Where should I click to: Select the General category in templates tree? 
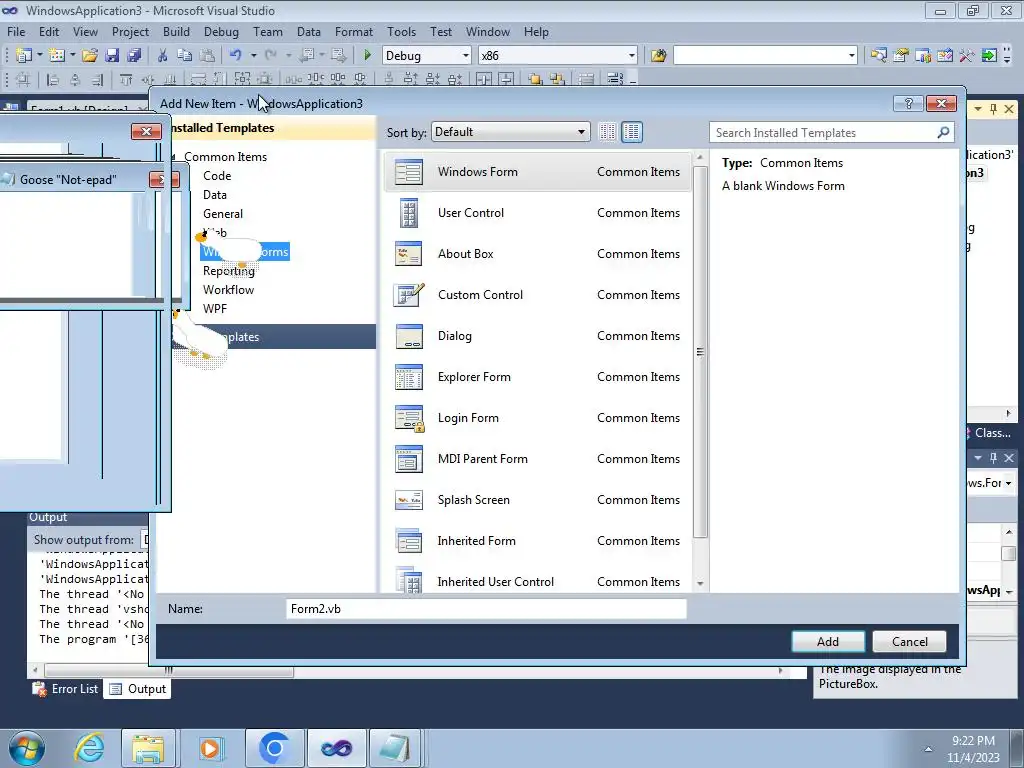point(223,214)
